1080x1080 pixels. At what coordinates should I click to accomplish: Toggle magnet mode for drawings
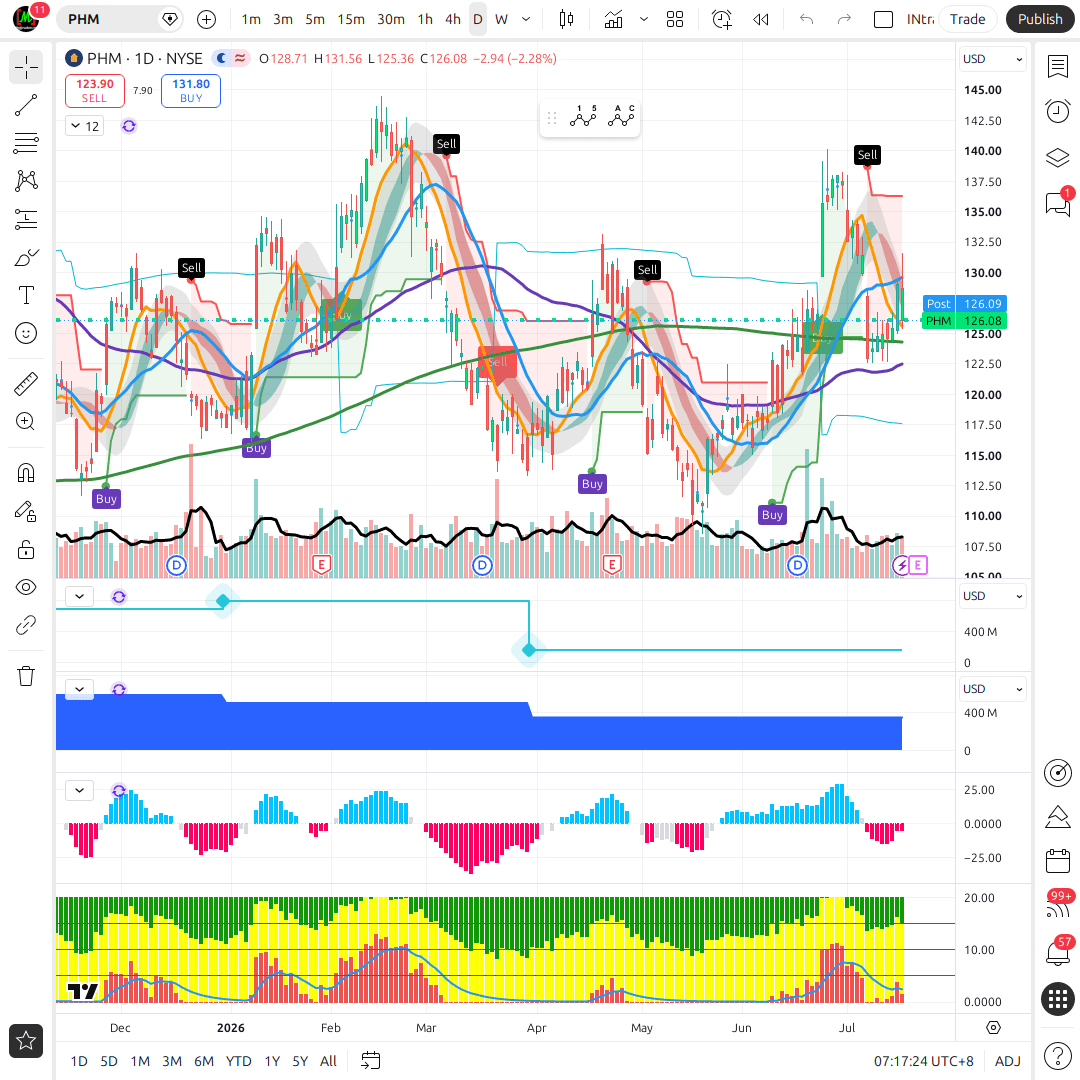click(x=26, y=473)
